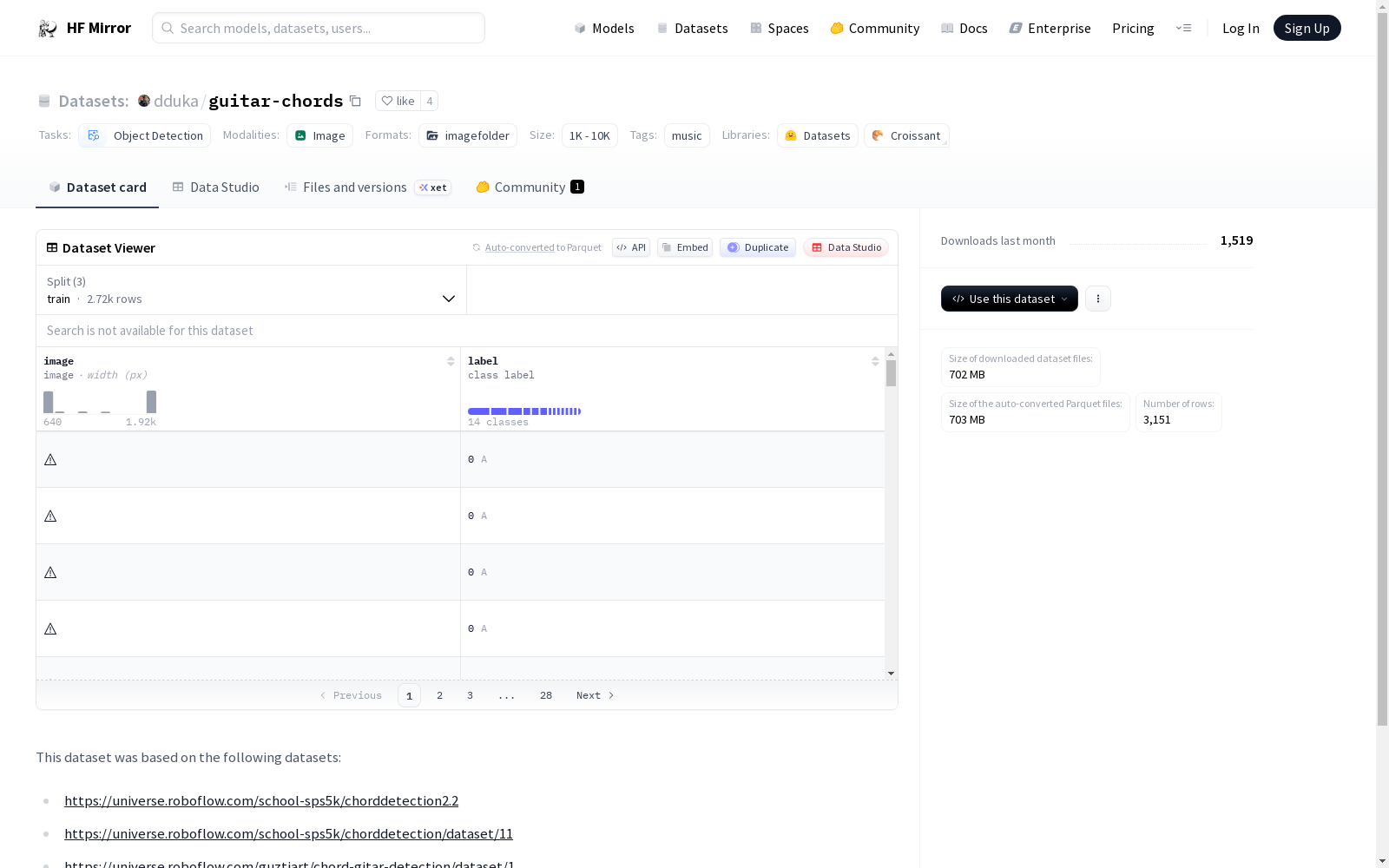
Task: Click the Sign Up button
Action: [x=1307, y=28]
